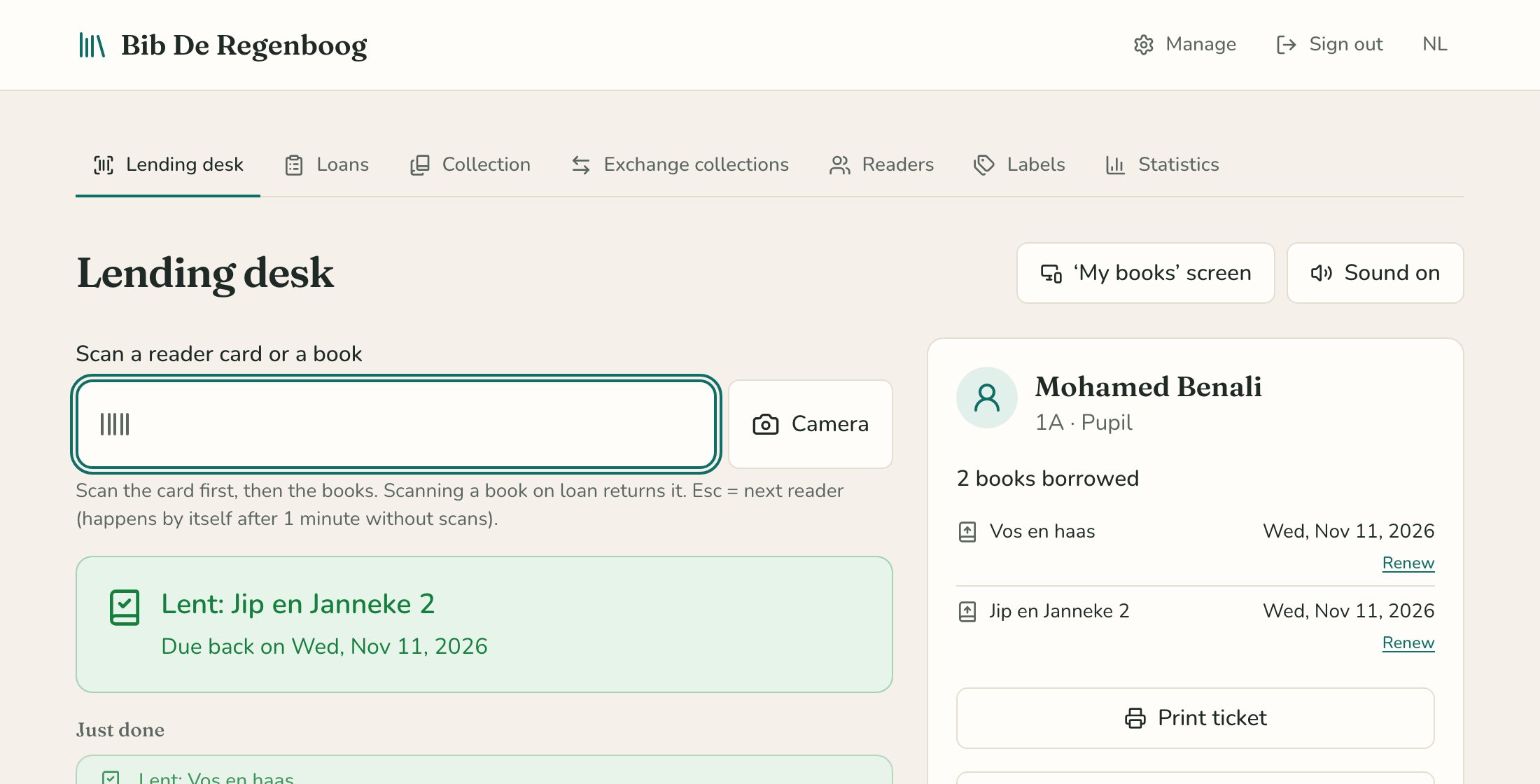1540x784 pixels.
Task: Renew the Vos en haas loan
Action: pyautogui.click(x=1408, y=563)
